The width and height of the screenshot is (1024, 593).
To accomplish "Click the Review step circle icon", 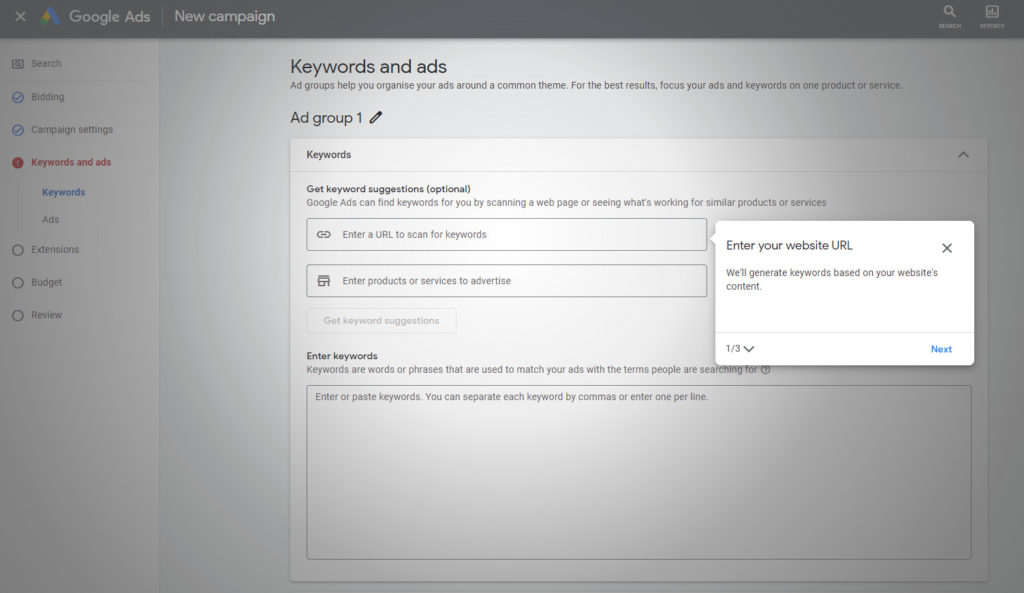I will point(18,315).
